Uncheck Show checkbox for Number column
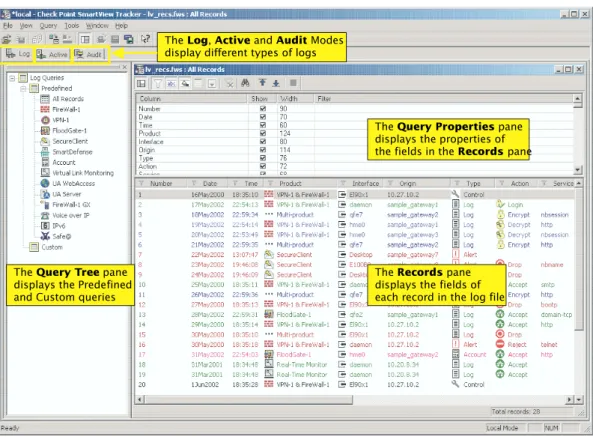593x437 pixels. click(x=263, y=108)
